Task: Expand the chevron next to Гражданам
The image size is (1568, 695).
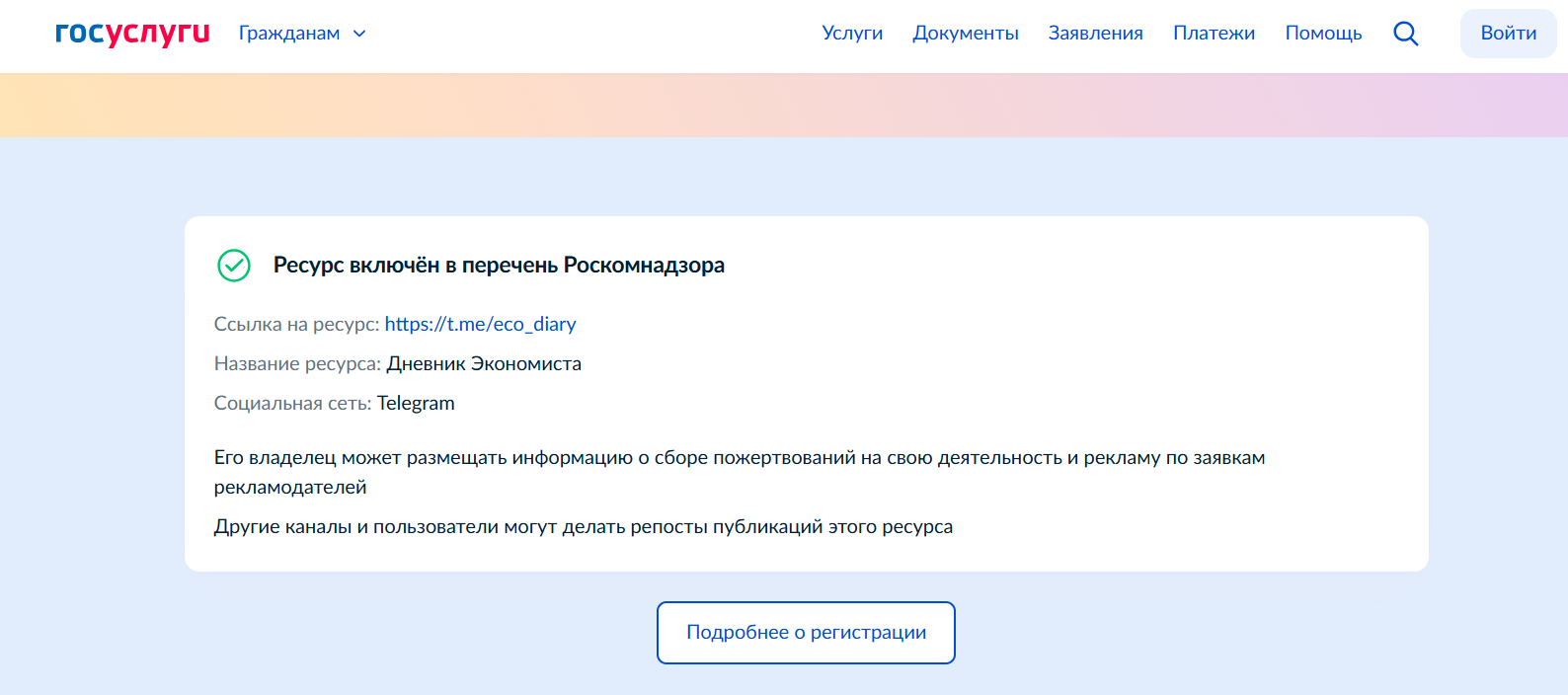Action: 360,34
